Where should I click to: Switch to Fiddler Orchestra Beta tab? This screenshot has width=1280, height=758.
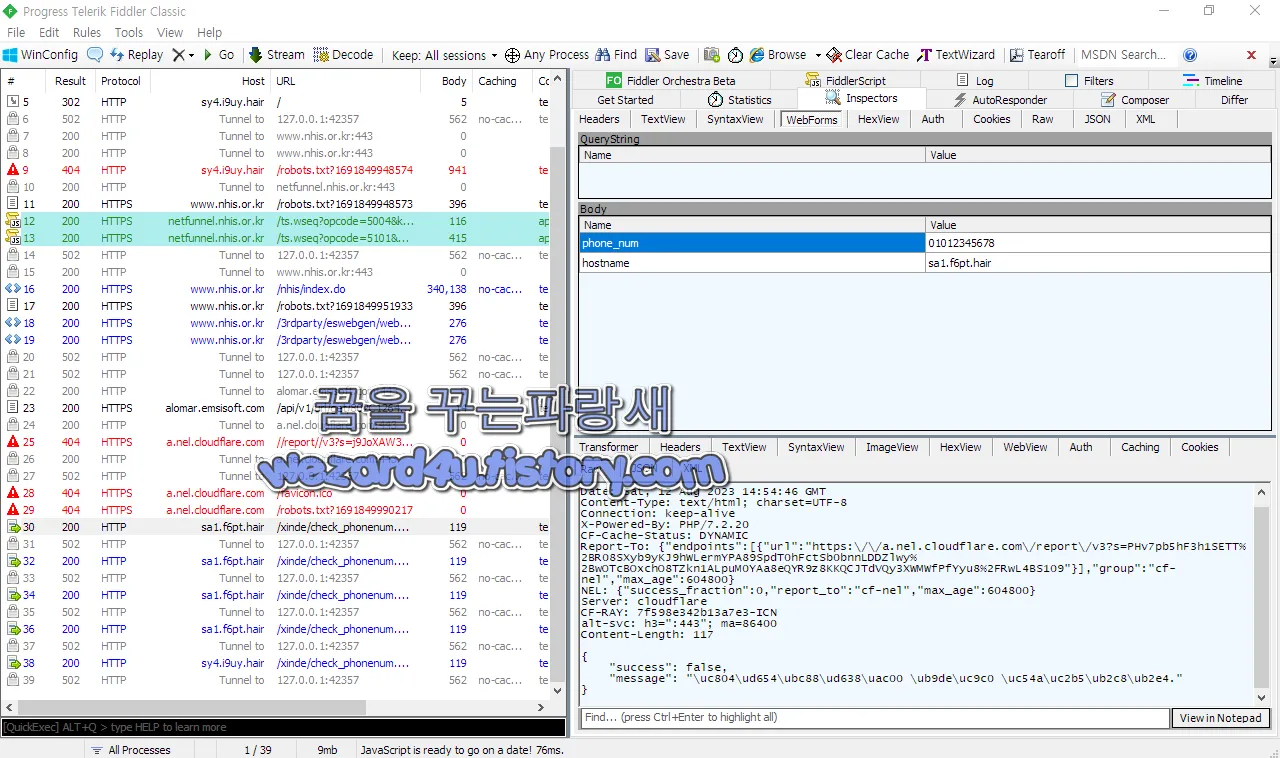670,80
